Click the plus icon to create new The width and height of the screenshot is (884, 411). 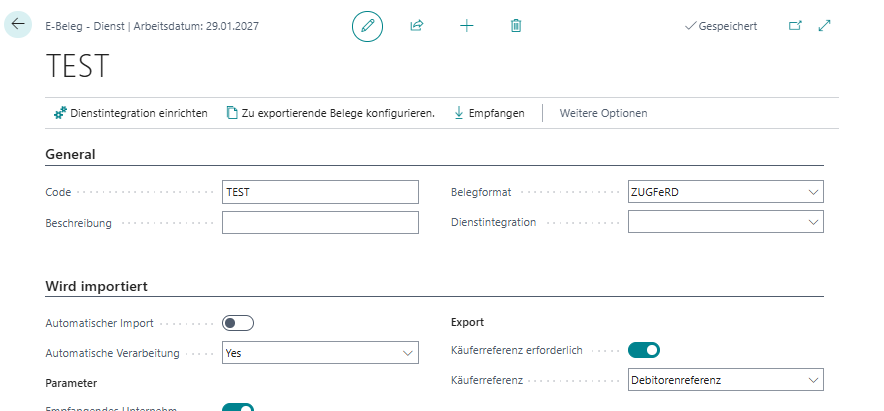pos(466,26)
